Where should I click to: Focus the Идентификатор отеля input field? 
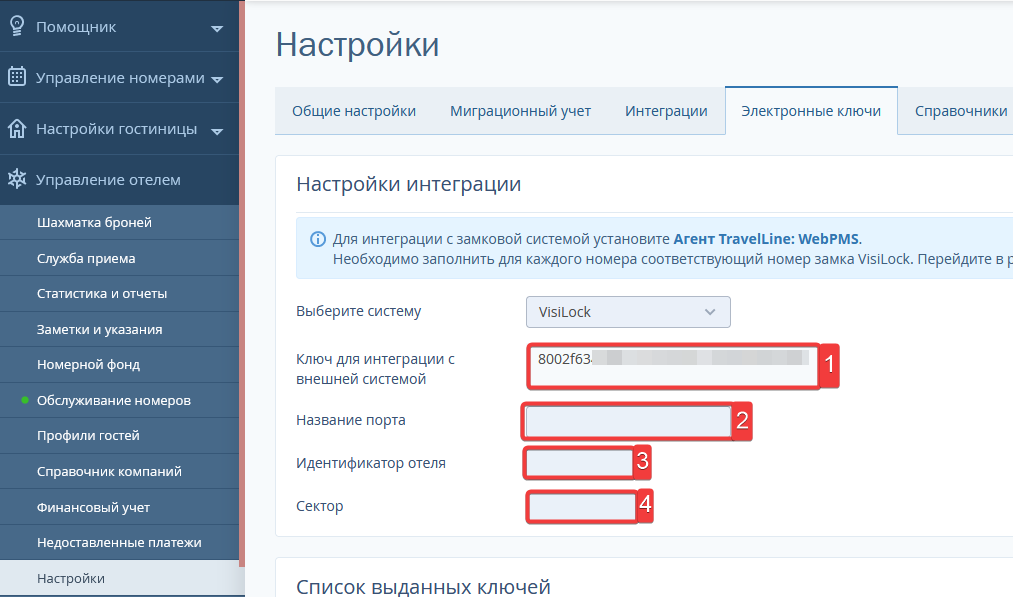[579, 463]
